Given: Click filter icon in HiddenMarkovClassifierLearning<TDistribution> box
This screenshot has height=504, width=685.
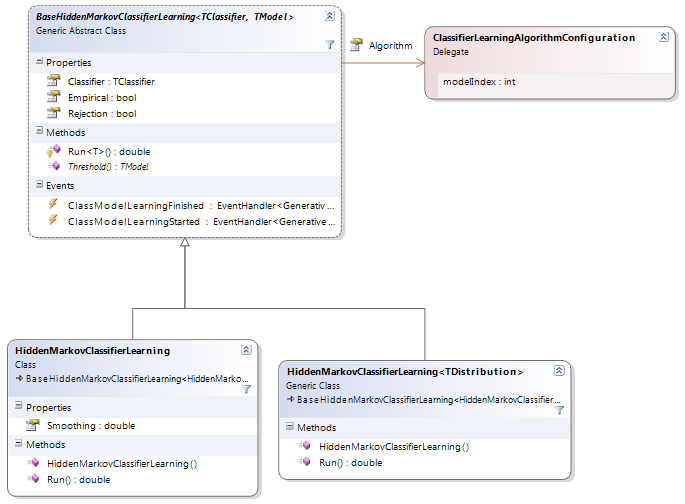Looking at the screenshot, I should (559, 410).
